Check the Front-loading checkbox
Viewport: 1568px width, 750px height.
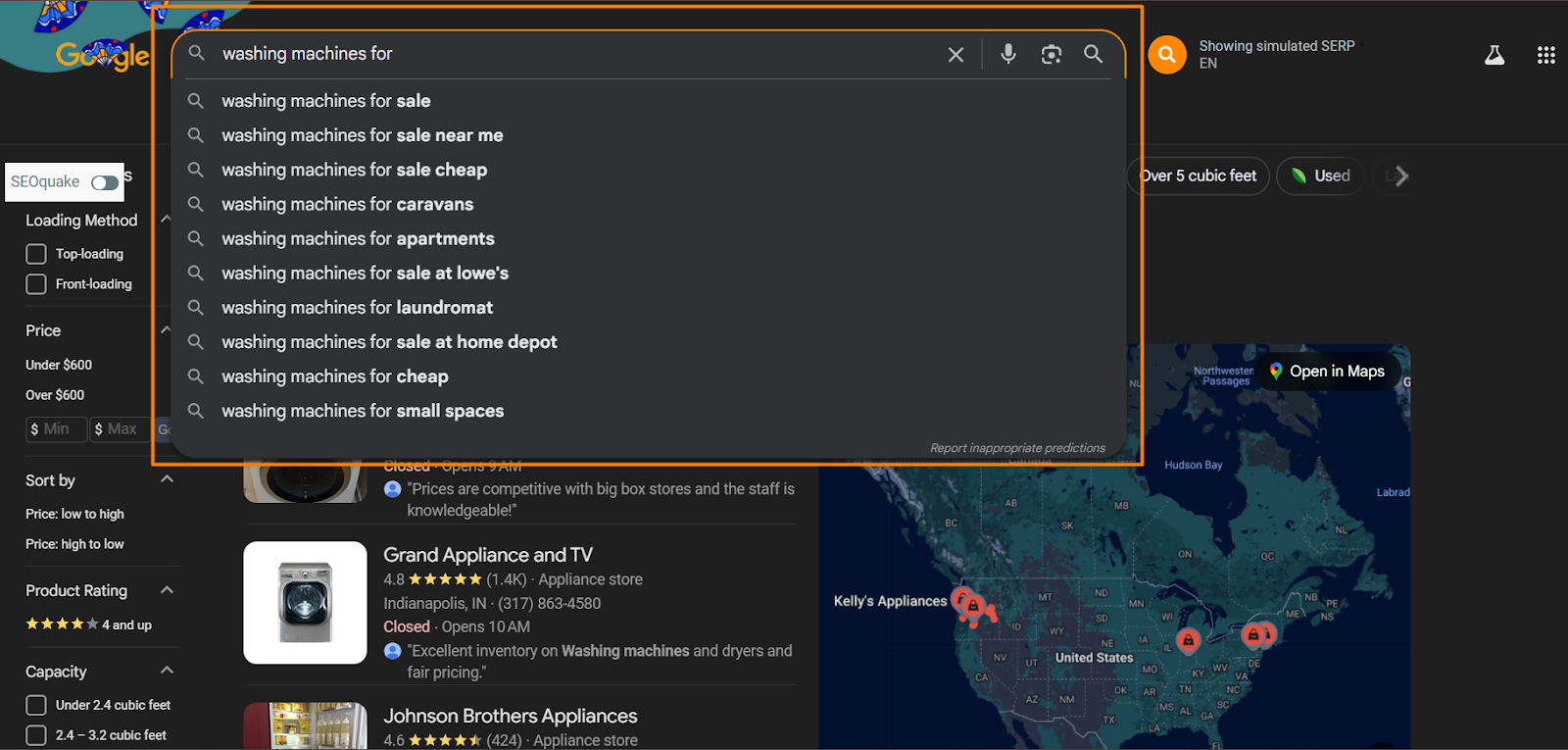click(x=36, y=284)
